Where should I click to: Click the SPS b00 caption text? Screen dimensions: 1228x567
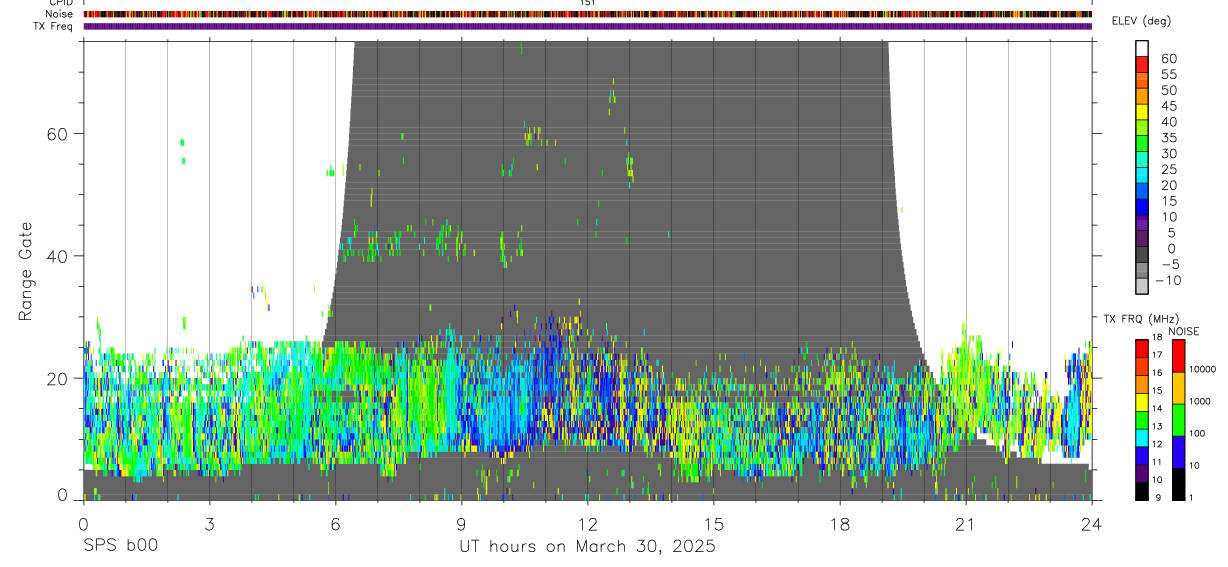[120, 546]
